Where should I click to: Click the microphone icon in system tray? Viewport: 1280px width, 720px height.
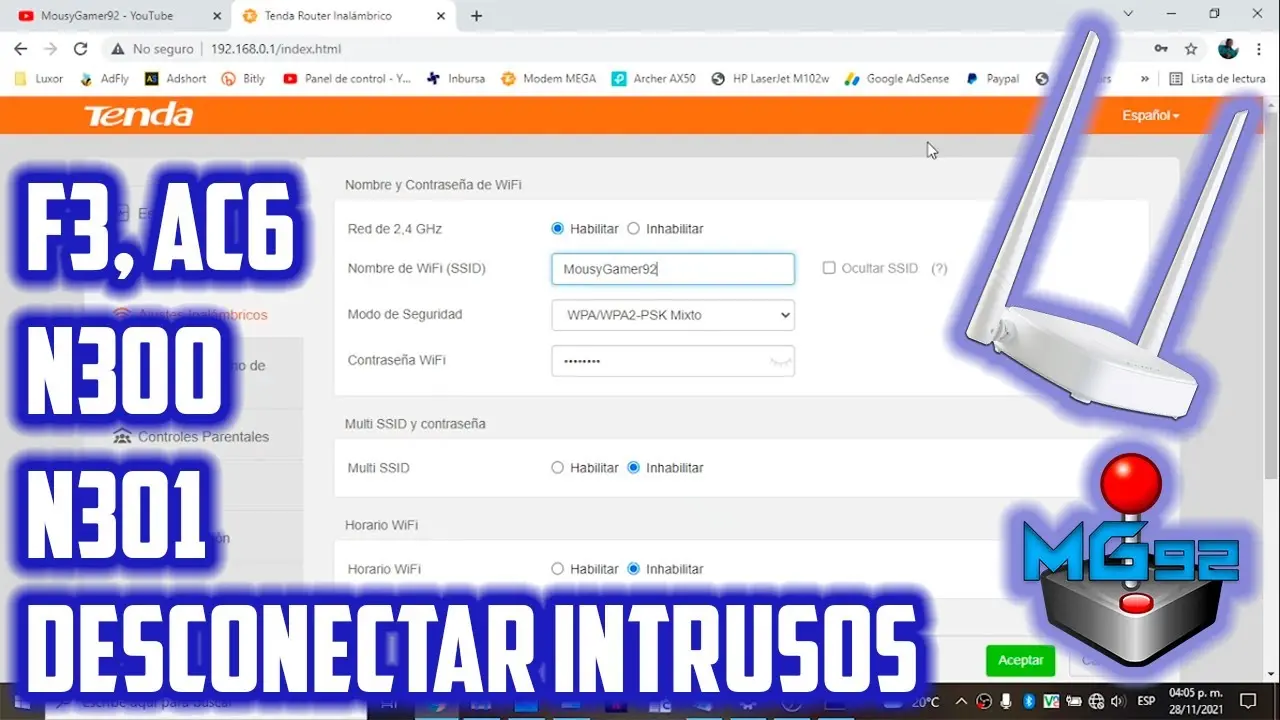pos(1007,702)
